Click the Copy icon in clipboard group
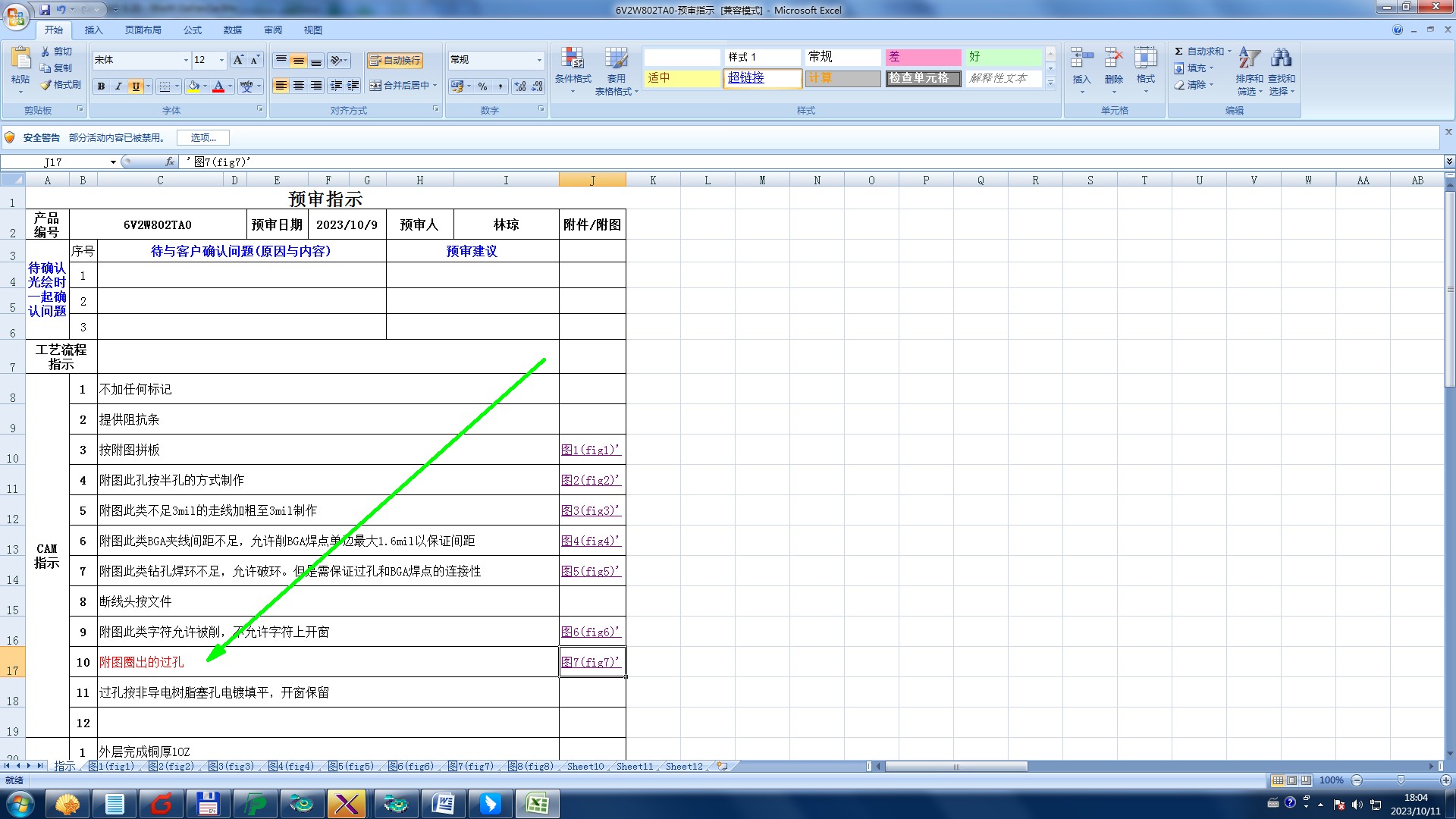 pos(46,68)
